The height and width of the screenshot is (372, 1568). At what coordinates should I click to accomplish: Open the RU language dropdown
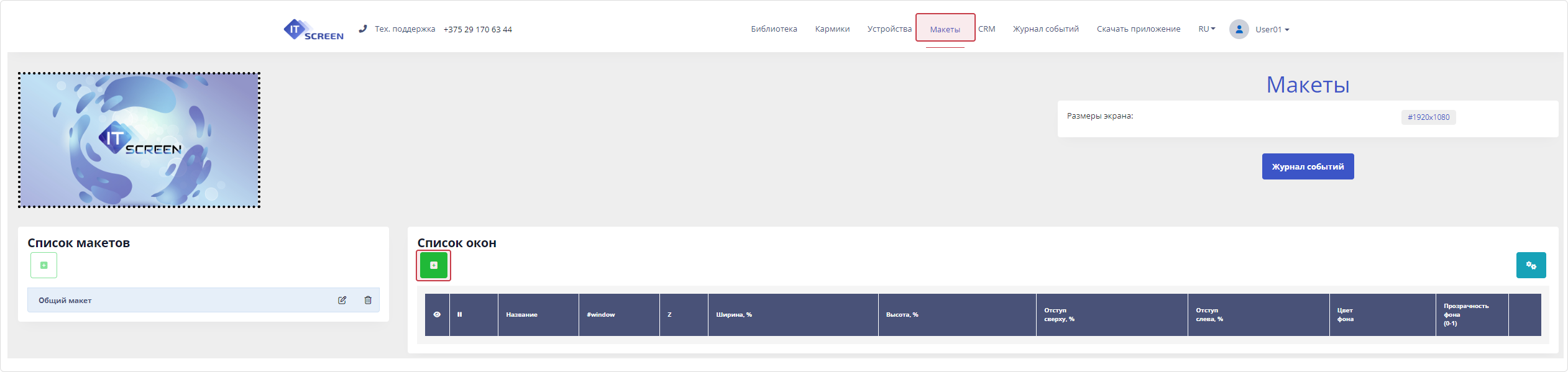tap(1206, 29)
